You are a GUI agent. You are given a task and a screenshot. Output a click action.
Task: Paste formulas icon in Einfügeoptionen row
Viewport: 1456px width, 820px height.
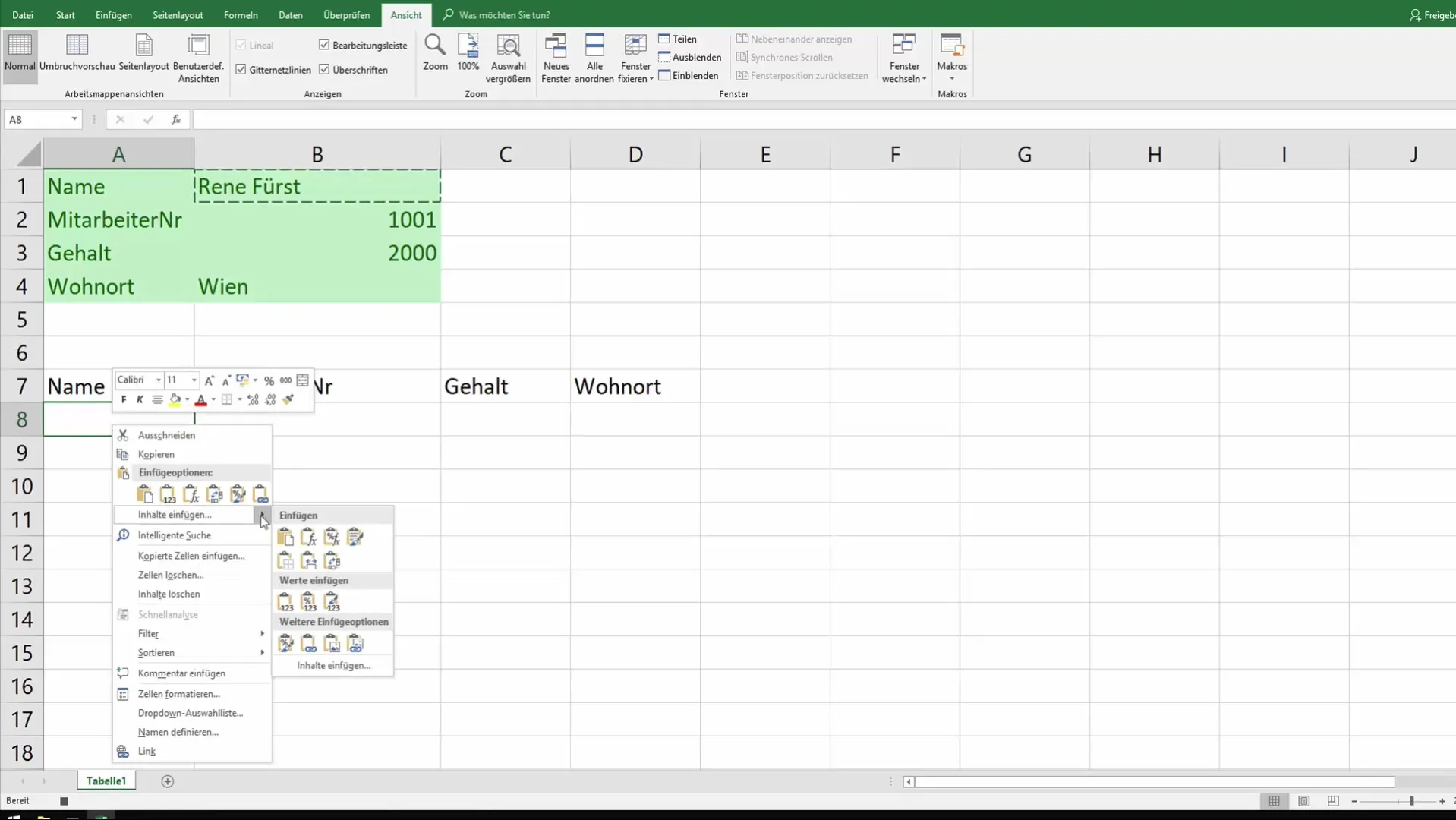pos(191,494)
